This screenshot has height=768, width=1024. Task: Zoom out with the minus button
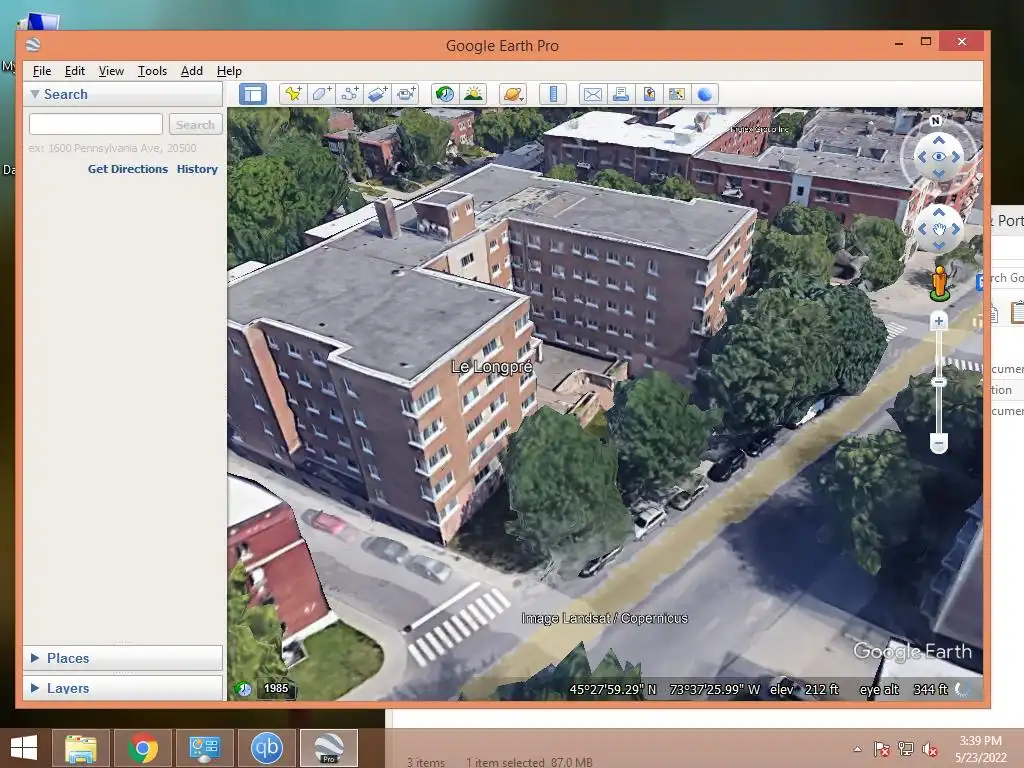pyautogui.click(x=938, y=443)
